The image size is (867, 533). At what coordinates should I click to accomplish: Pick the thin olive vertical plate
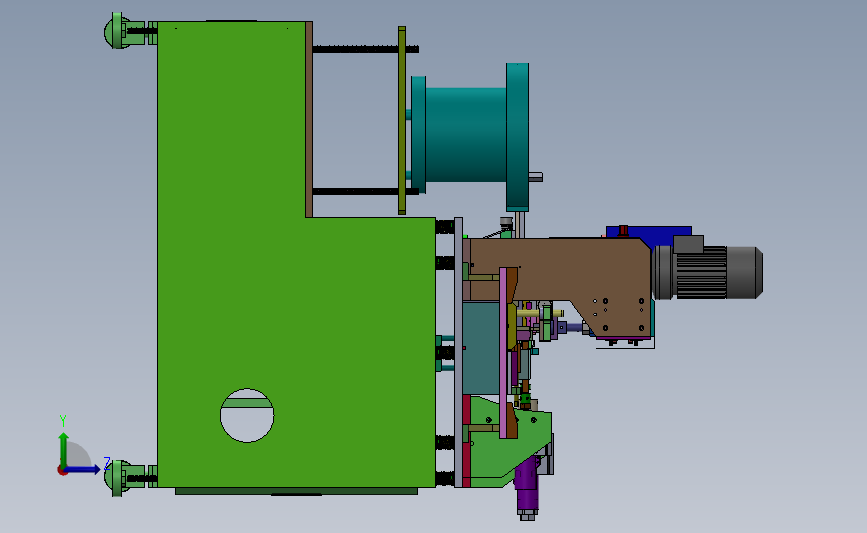[402, 120]
